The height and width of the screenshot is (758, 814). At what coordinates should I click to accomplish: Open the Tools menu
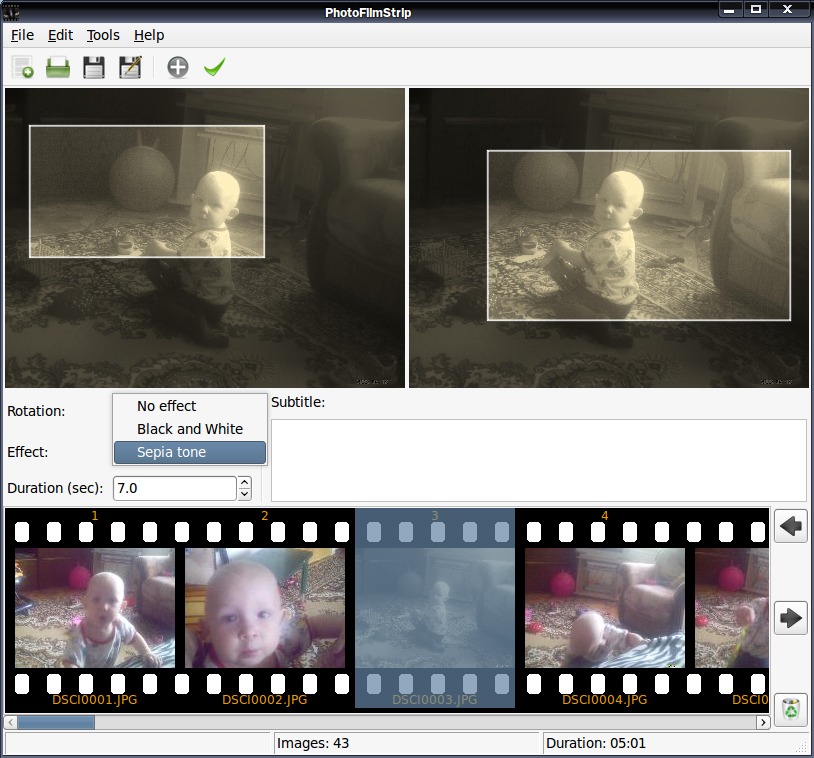103,35
